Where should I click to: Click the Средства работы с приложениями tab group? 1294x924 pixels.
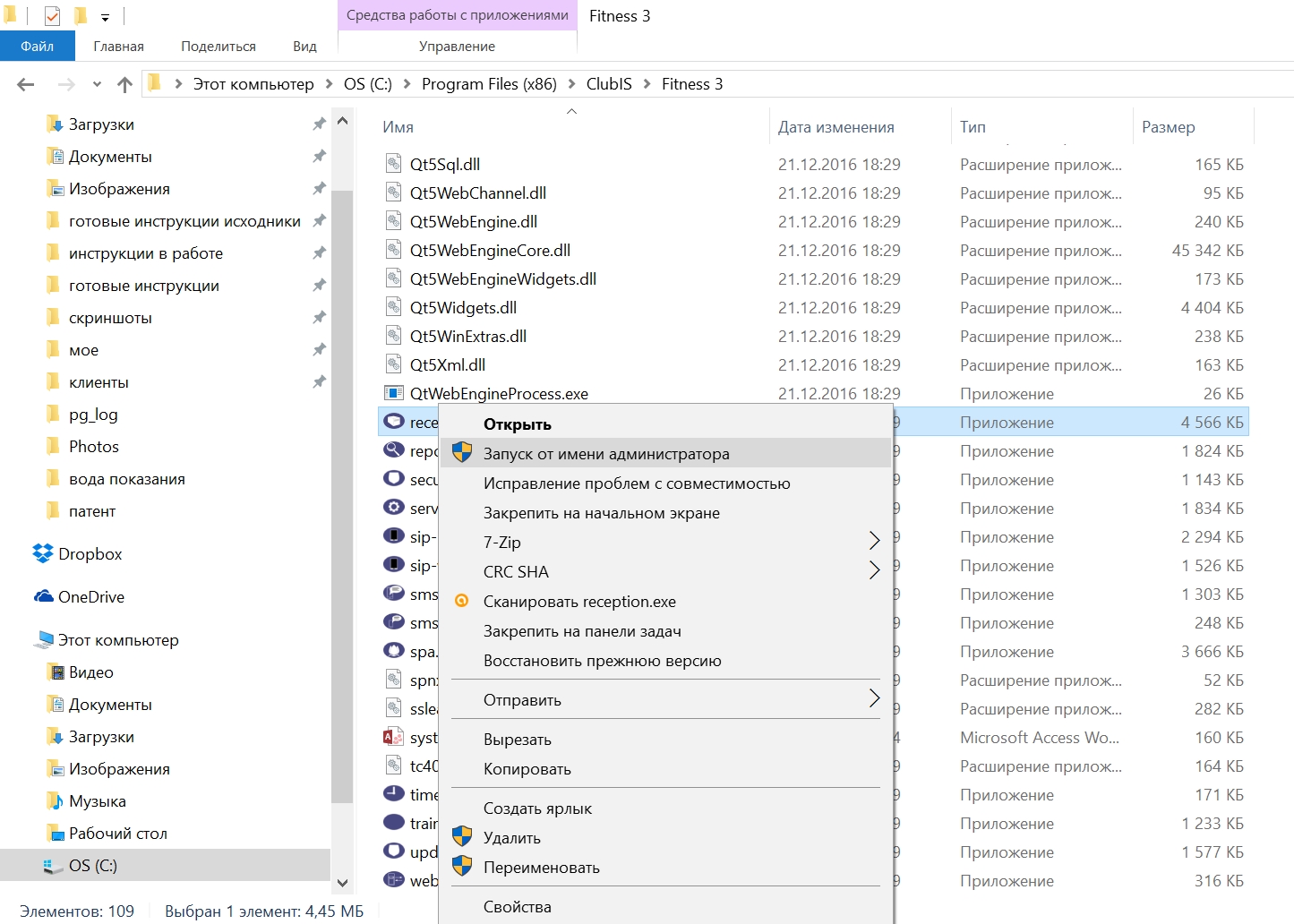pos(458,15)
